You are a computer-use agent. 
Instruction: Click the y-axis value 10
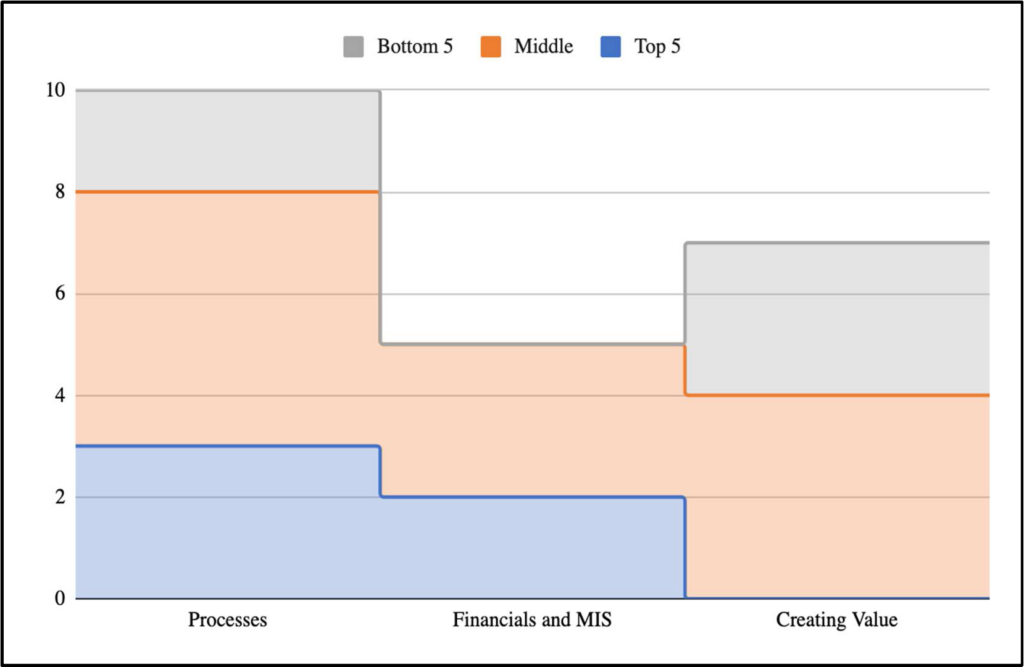[x=56, y=90]
